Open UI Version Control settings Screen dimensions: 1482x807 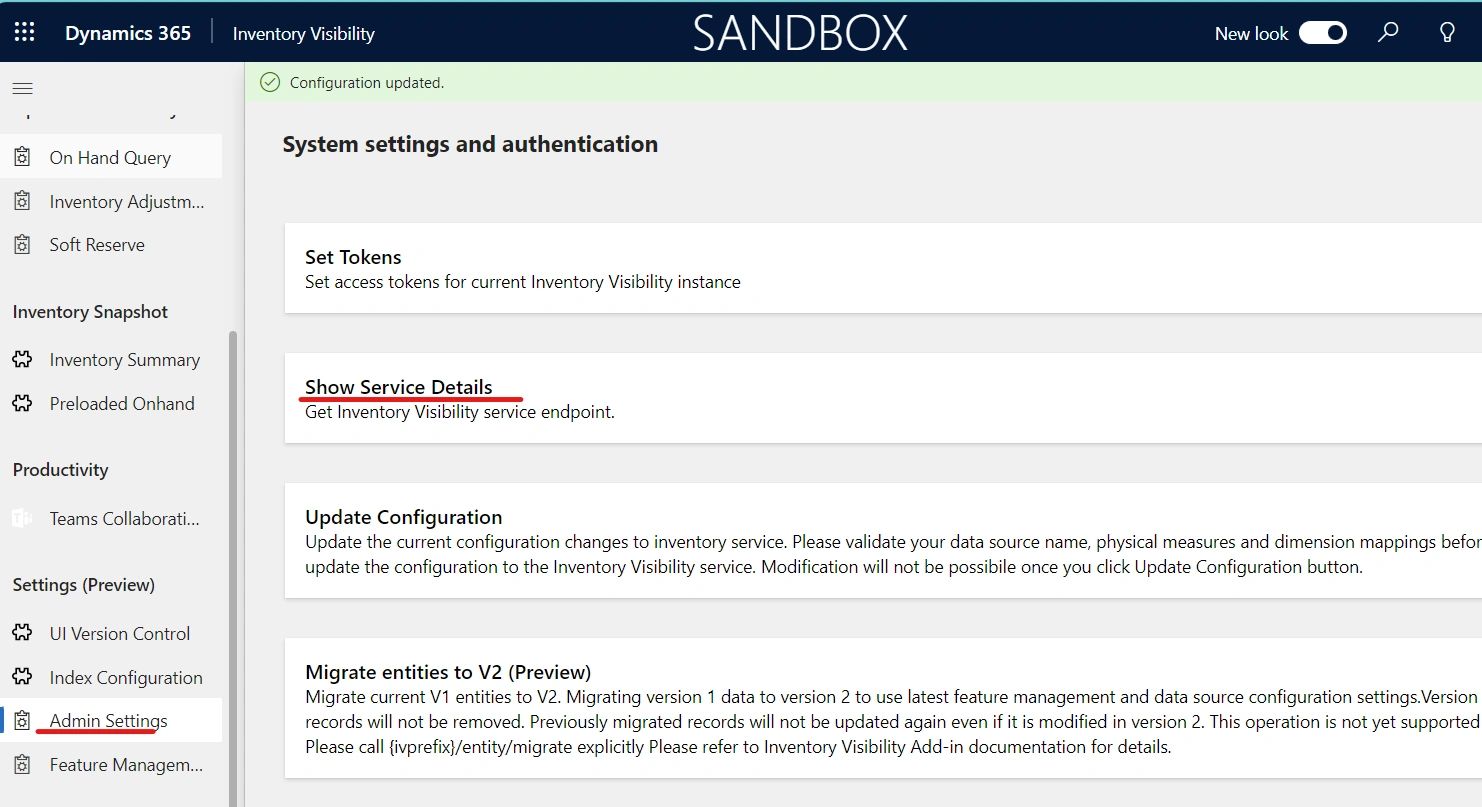119,634
